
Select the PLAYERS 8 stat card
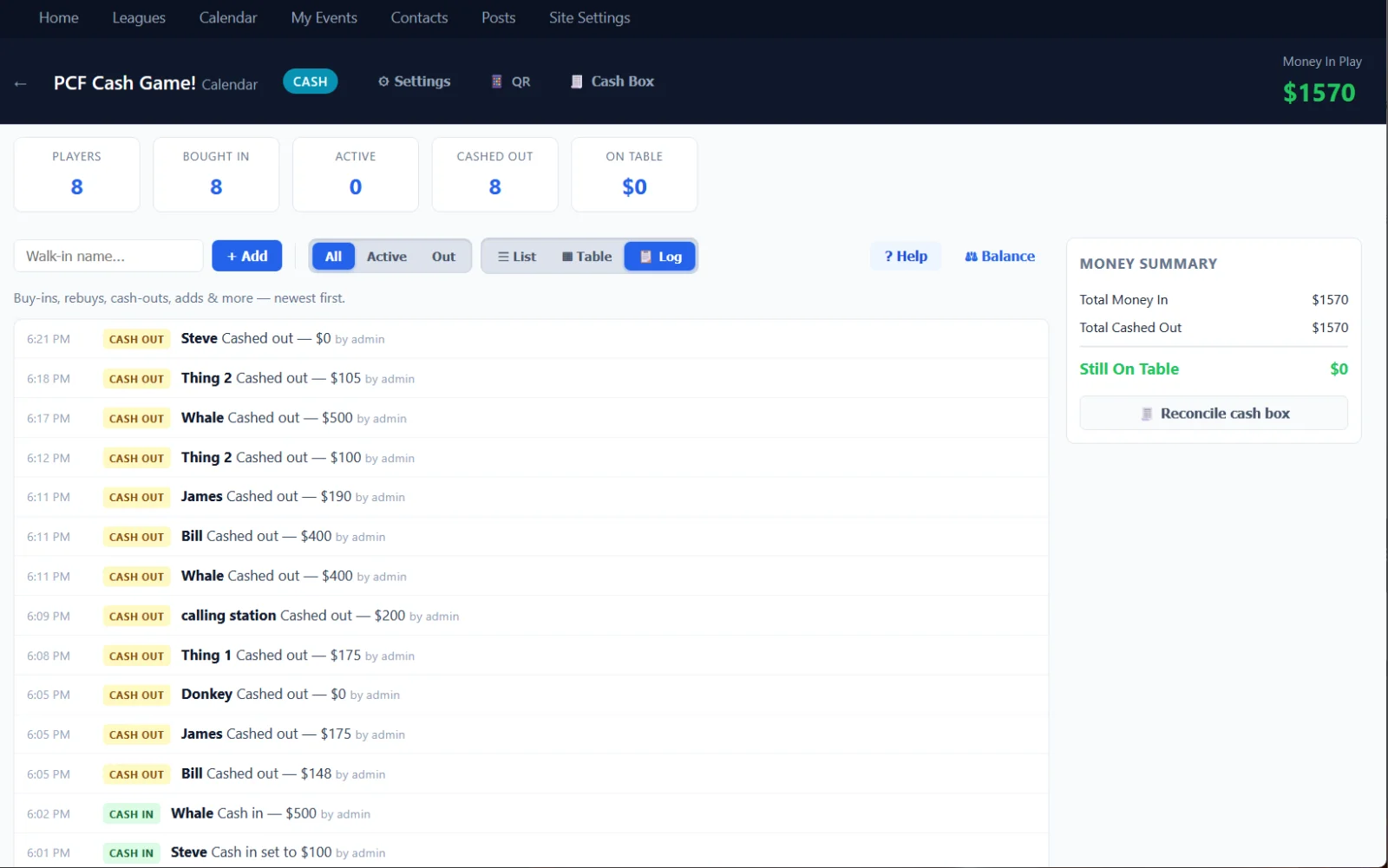pyautogui.click(x=76, y=174)
